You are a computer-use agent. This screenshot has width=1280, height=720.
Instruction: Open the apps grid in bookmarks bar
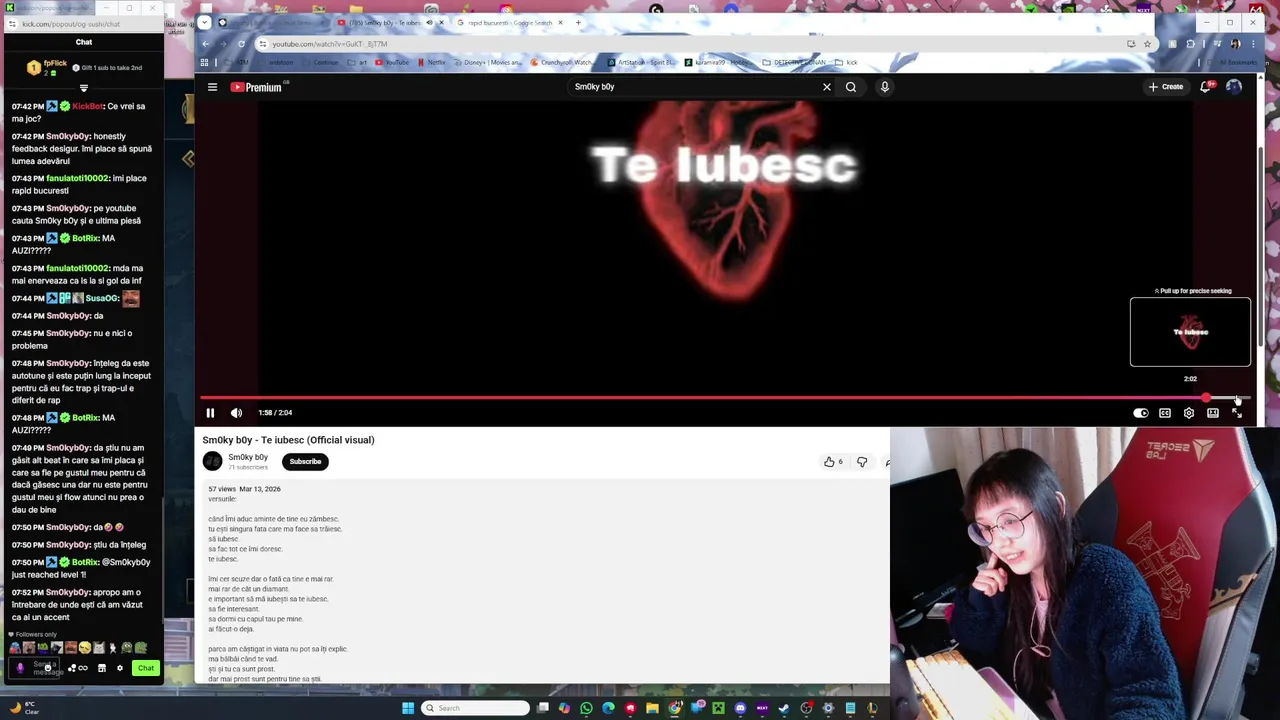pos(204,62)
